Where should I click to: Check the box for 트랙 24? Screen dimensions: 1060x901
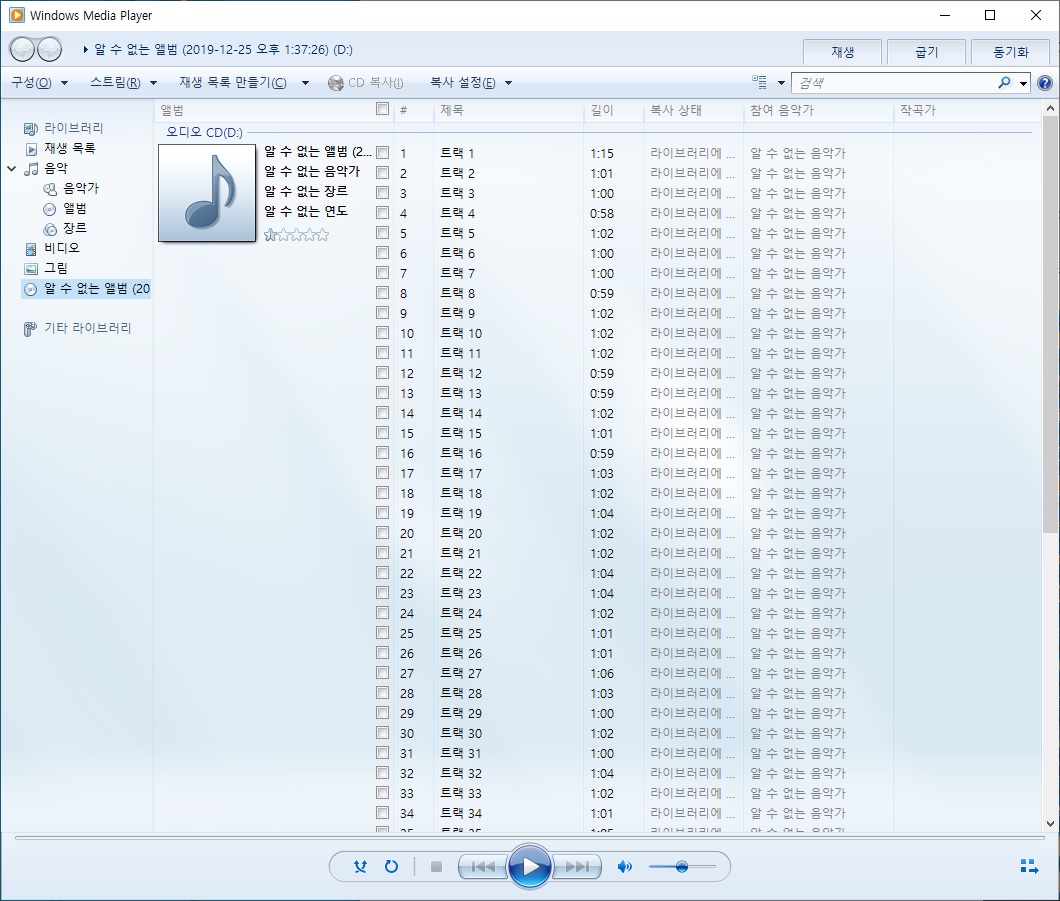383,613
